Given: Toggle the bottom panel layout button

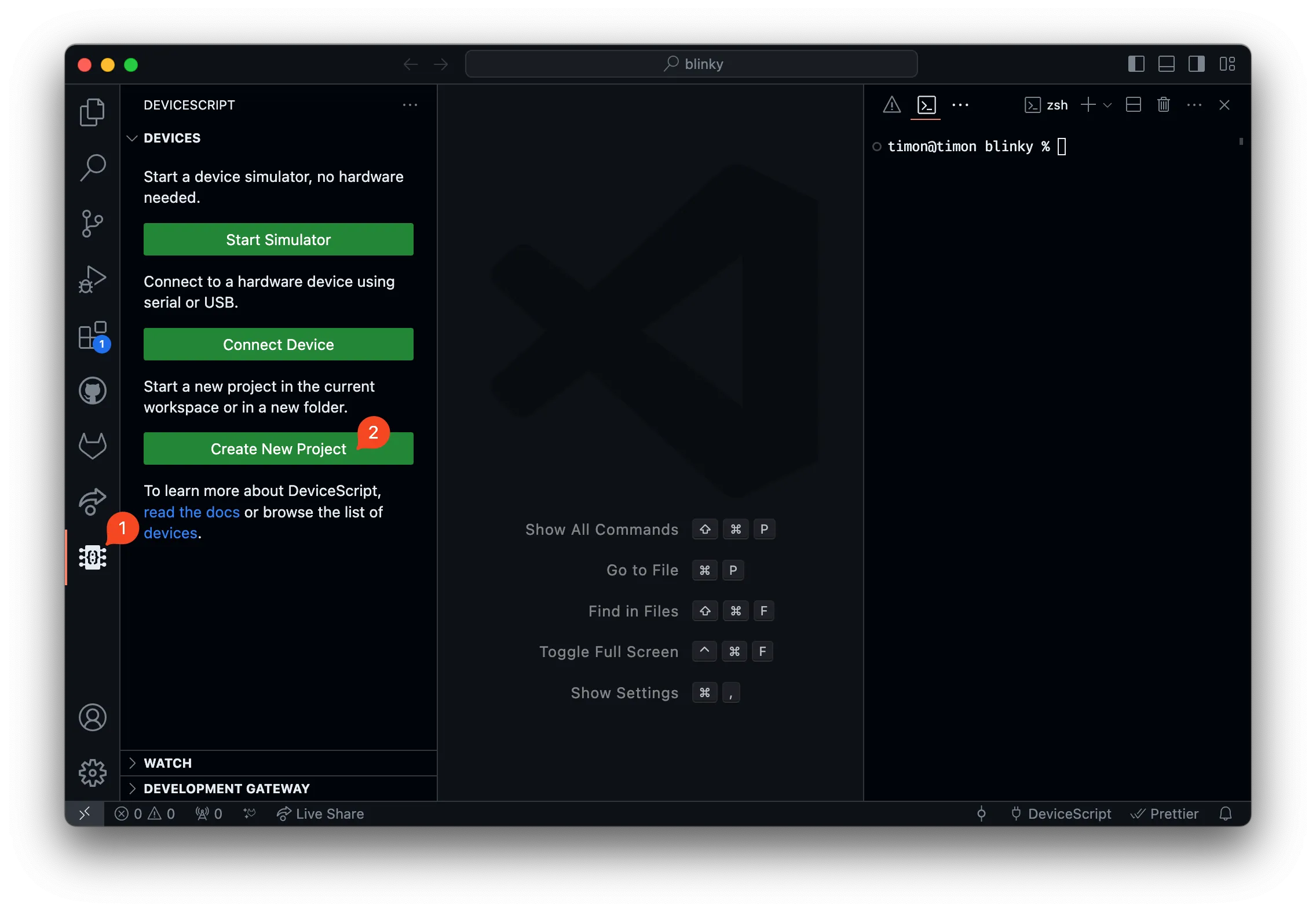Looking at the screenshot, I should coord(1166,64).
